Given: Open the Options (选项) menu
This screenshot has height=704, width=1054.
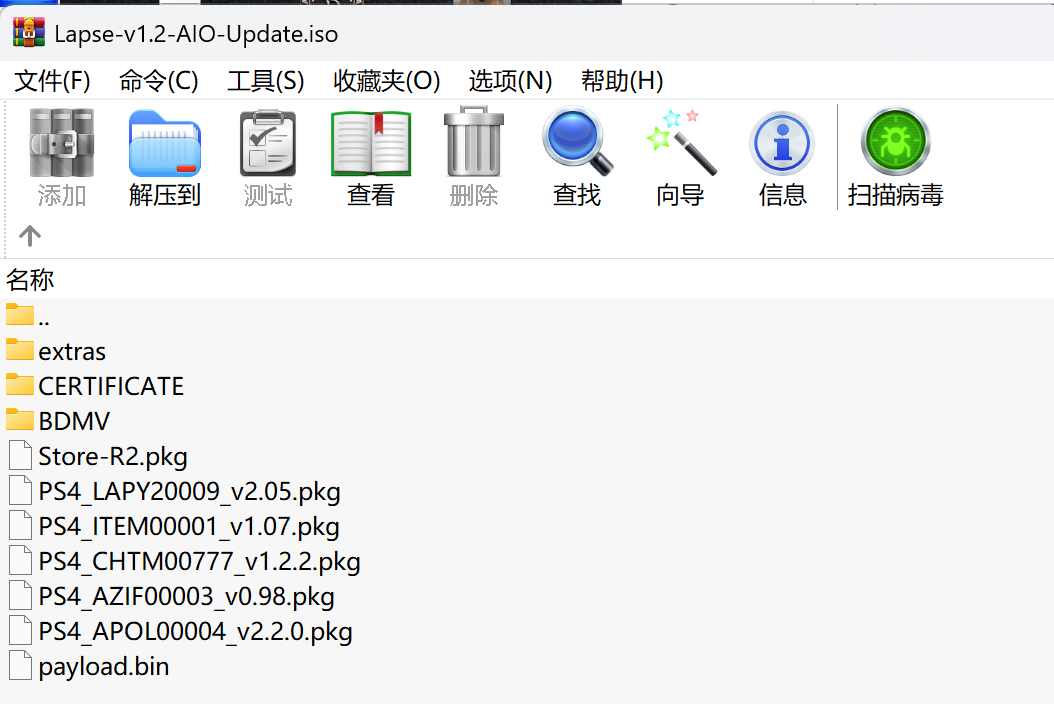Looking at the screenshot, I should tap(510, 81).
